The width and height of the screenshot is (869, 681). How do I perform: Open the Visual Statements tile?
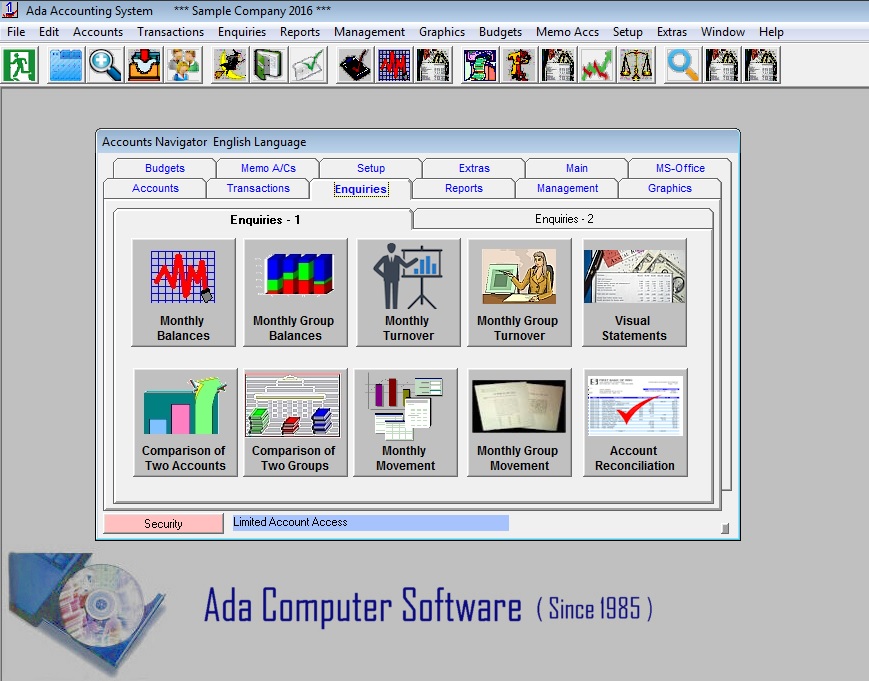(x=635, y=293)
